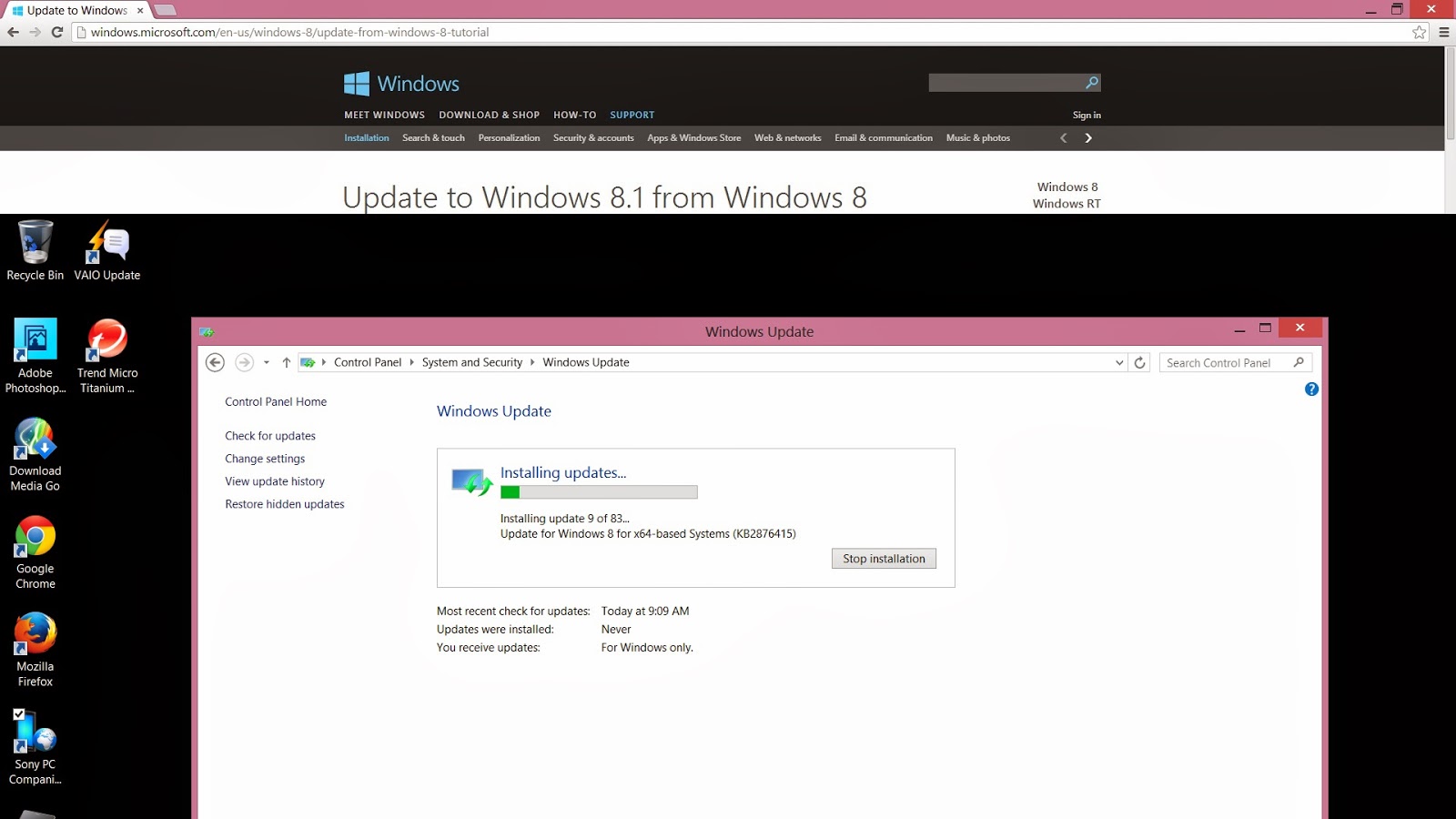The height and width of the screenshot is (819, 1456).
Task: Click the Windows RT link on the webpage
Action: pos(1067,204)
